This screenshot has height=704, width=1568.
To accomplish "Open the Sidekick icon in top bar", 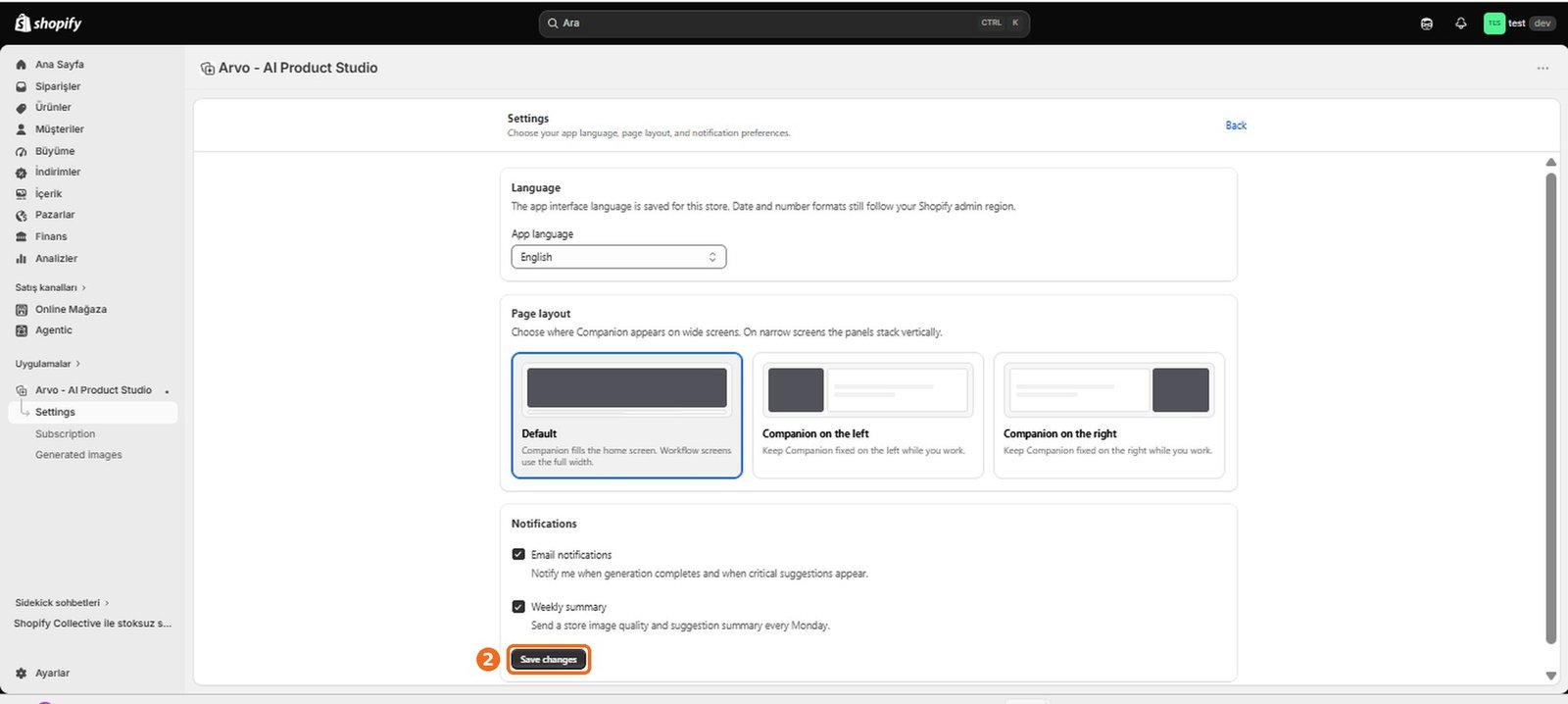I will tap(1427, 24).
